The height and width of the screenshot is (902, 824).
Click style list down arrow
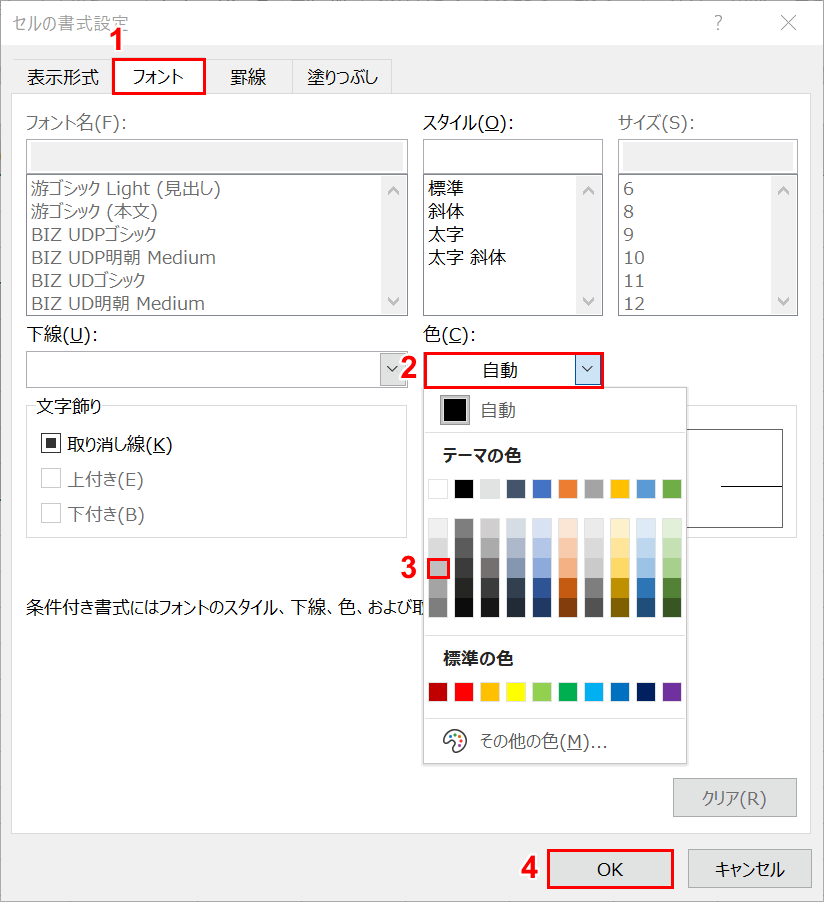coord(588,301)
